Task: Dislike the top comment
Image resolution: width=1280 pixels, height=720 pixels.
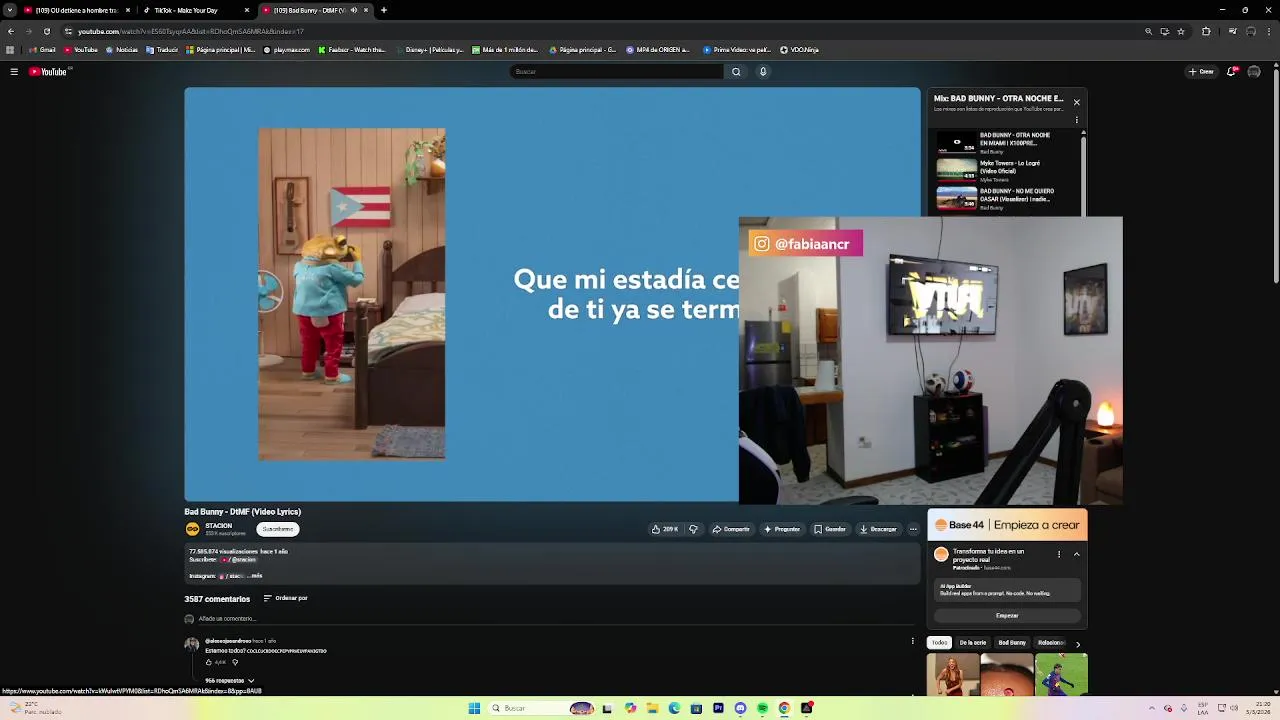Action: tap(235, 662)
